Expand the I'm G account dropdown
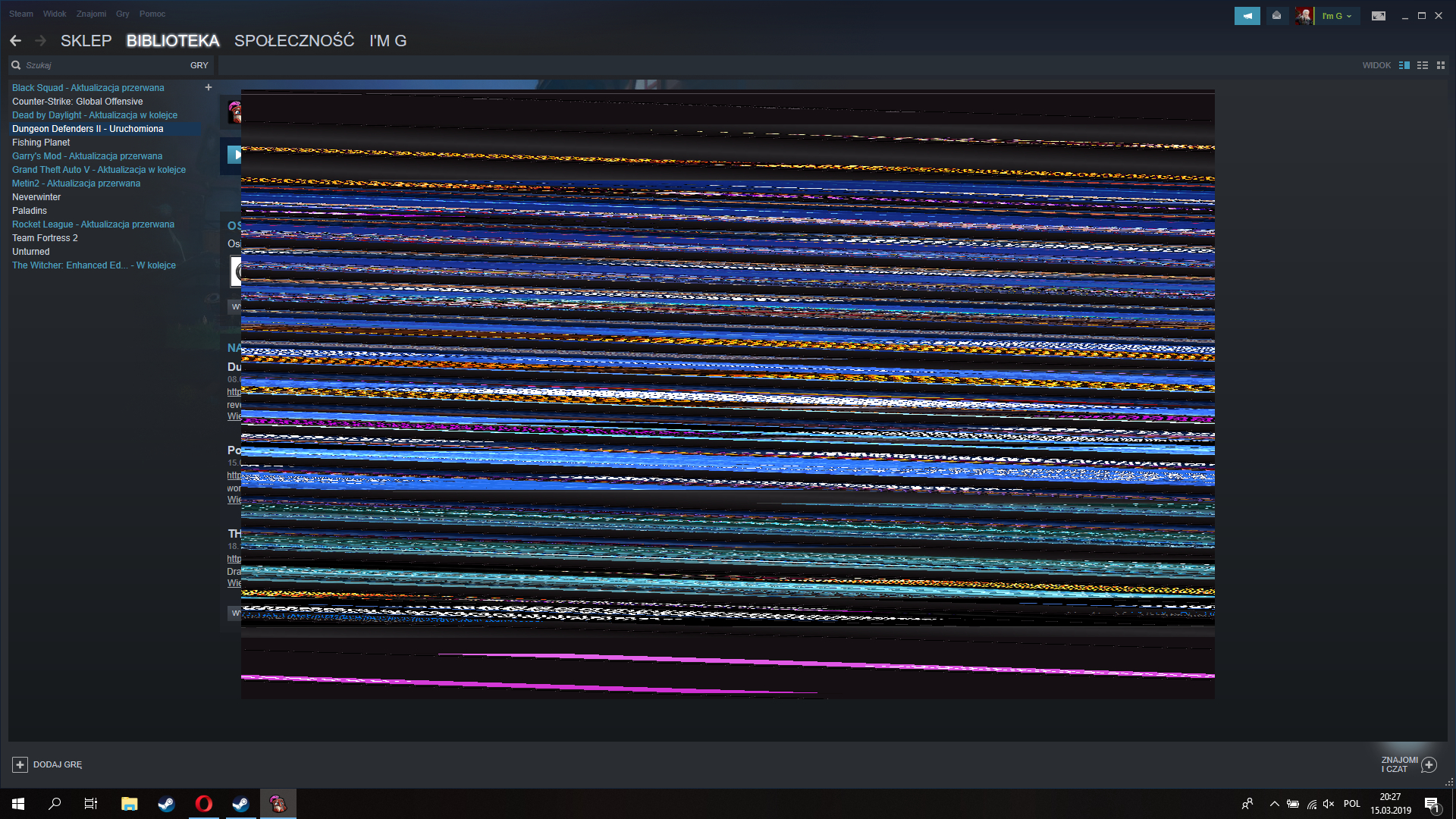This screenshot has height=819, width=1456. coord(1337,16)
